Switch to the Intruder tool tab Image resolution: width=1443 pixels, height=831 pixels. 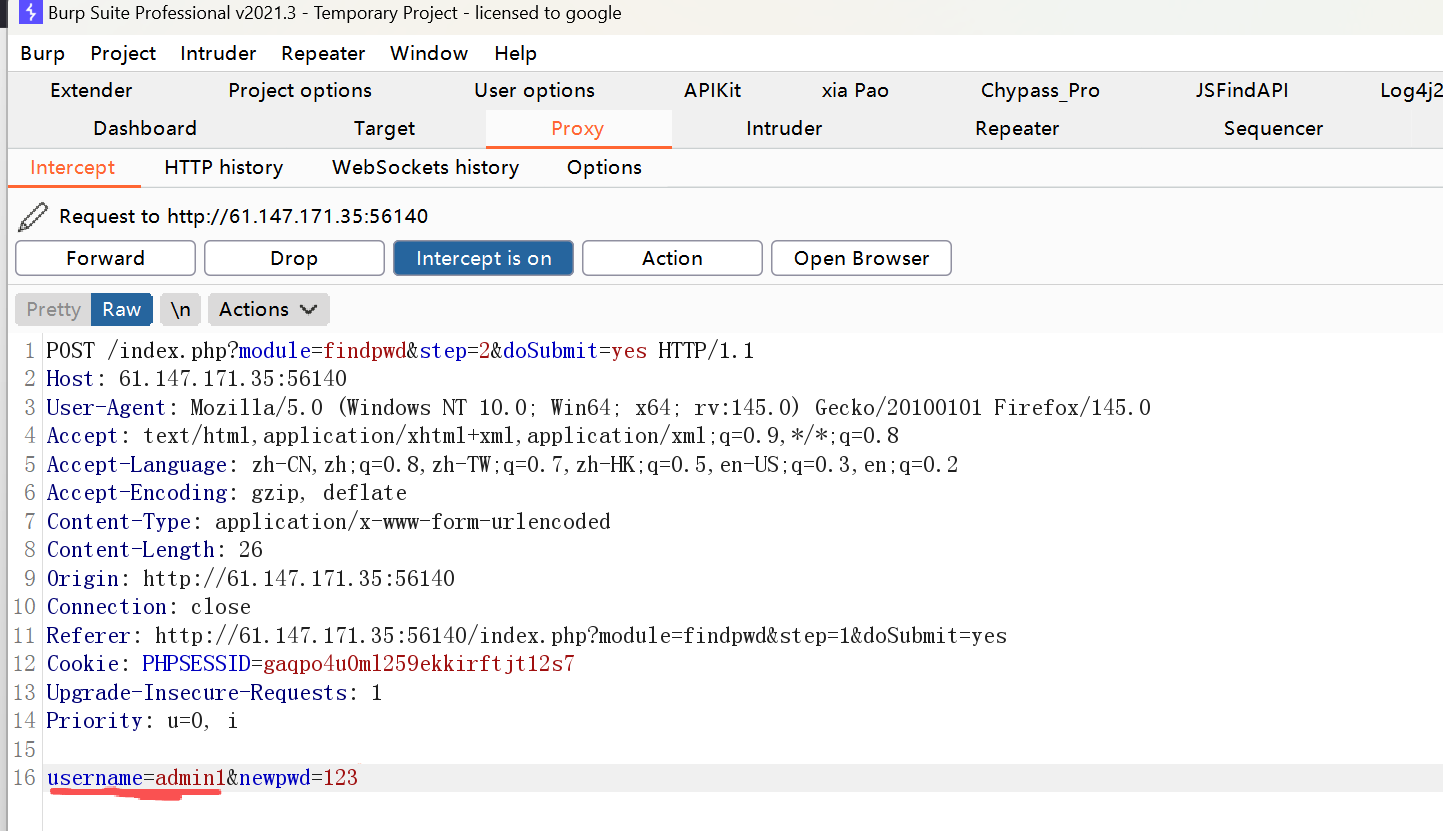pos(784,129)
